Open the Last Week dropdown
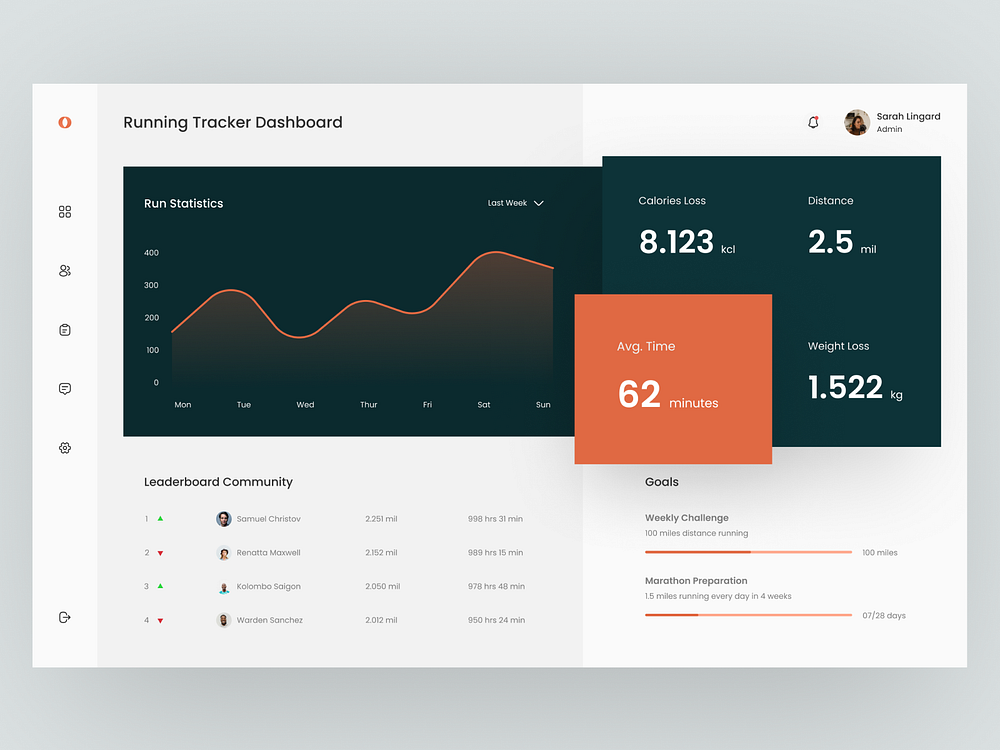1000x750 pixels. [509, 203]
